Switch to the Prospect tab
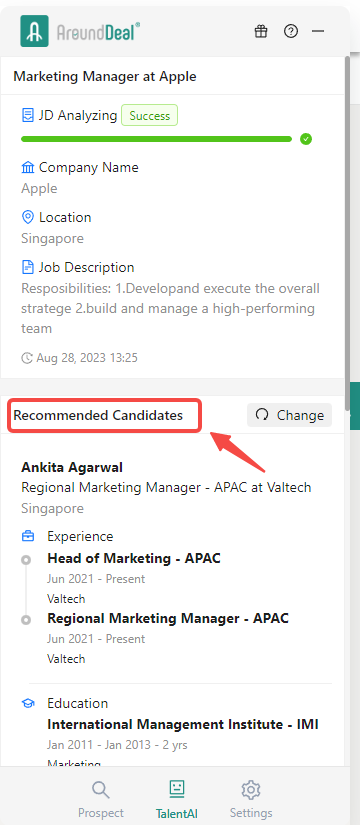Image resolution: width=360 pixels, height=825 pixels. pyautogui.click(x=101, y=799)
